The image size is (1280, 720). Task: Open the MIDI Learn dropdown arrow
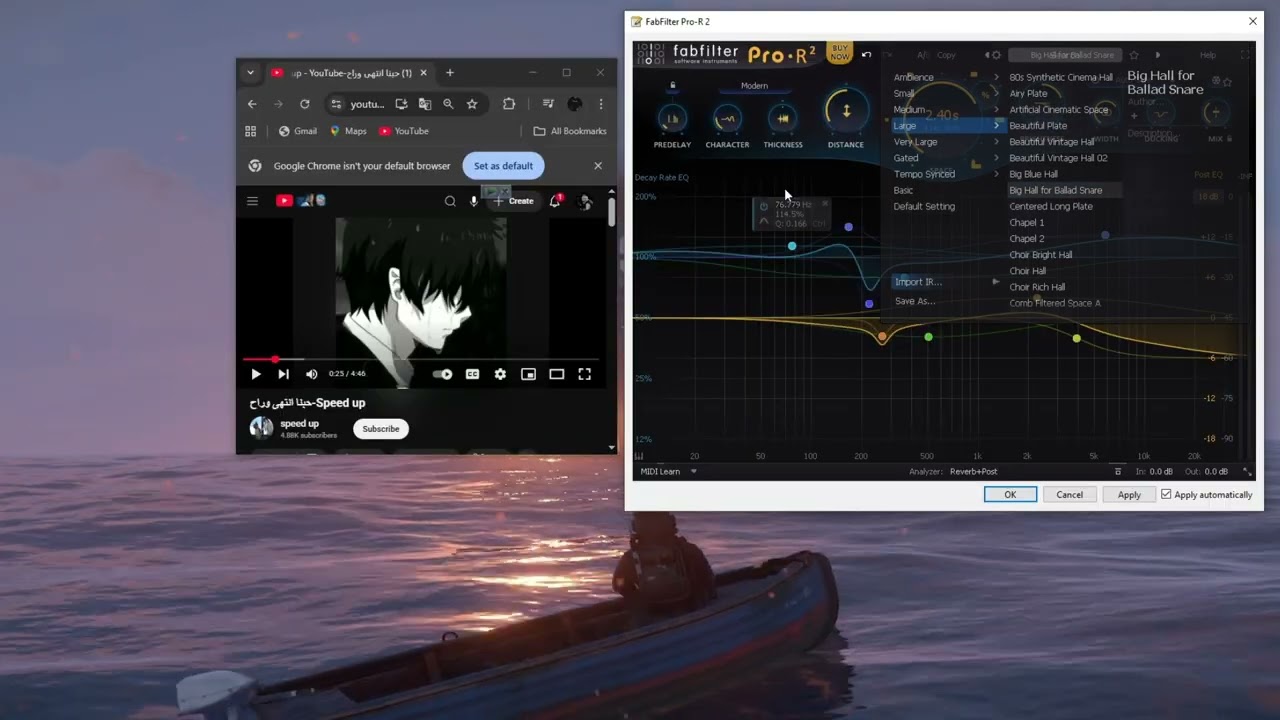pyautogui.click(x=693, y=471)
